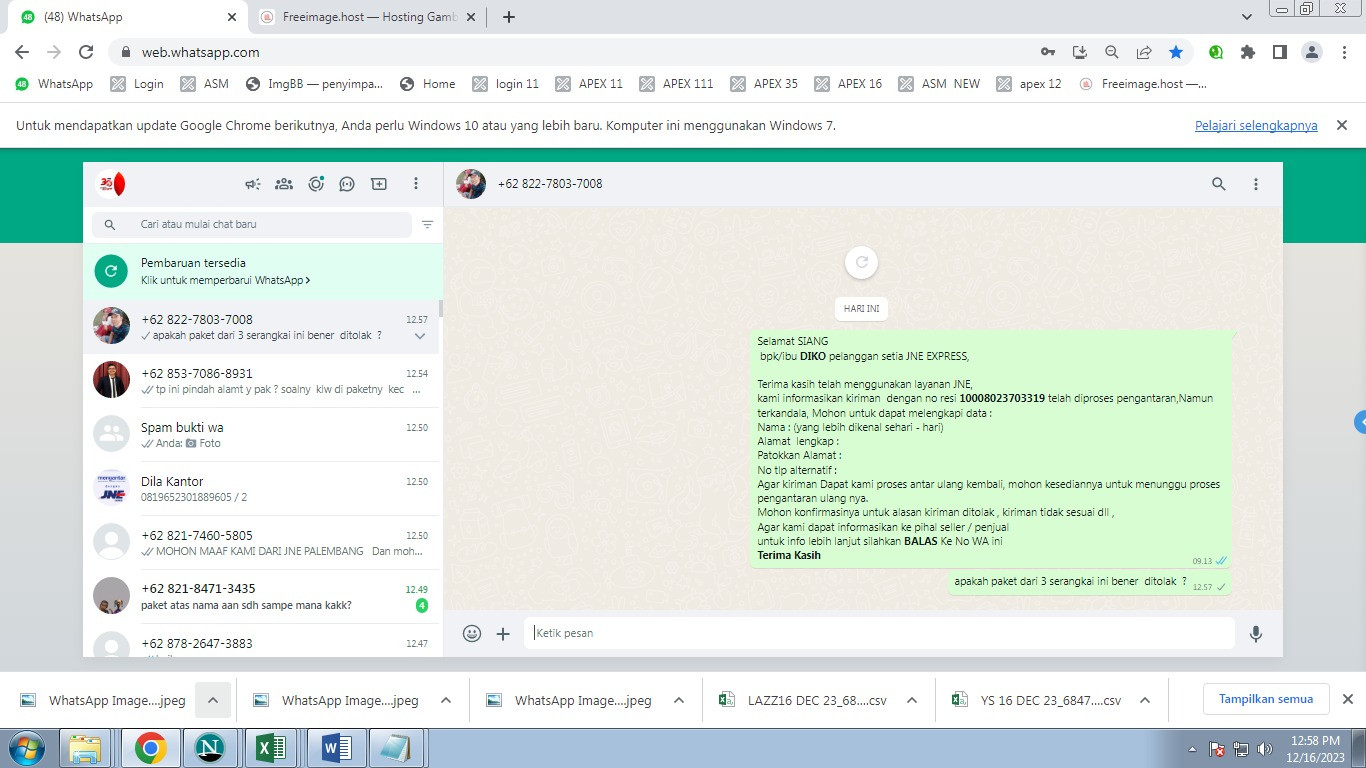Click the contact avatar in the conversation header
1366x768 pixels.
(471, 184)
